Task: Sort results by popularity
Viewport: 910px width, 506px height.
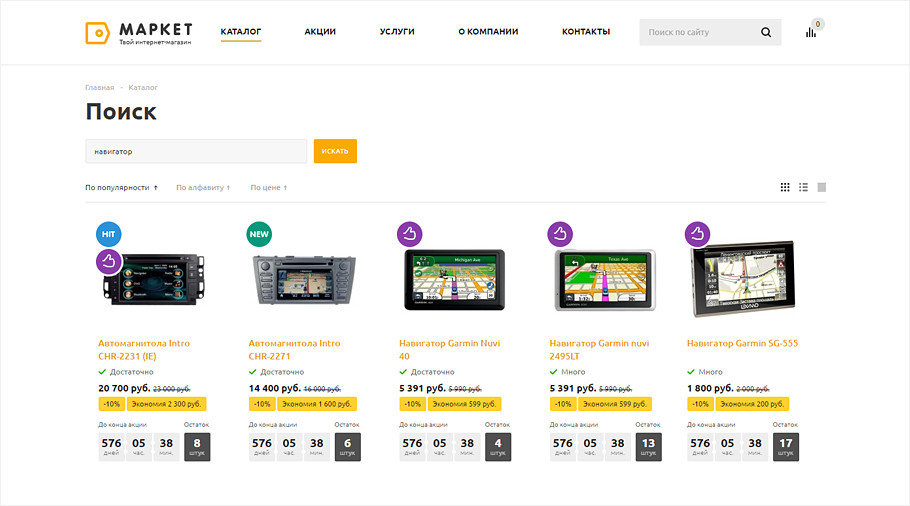Action: pyautogui.click(x=120, y=187)
